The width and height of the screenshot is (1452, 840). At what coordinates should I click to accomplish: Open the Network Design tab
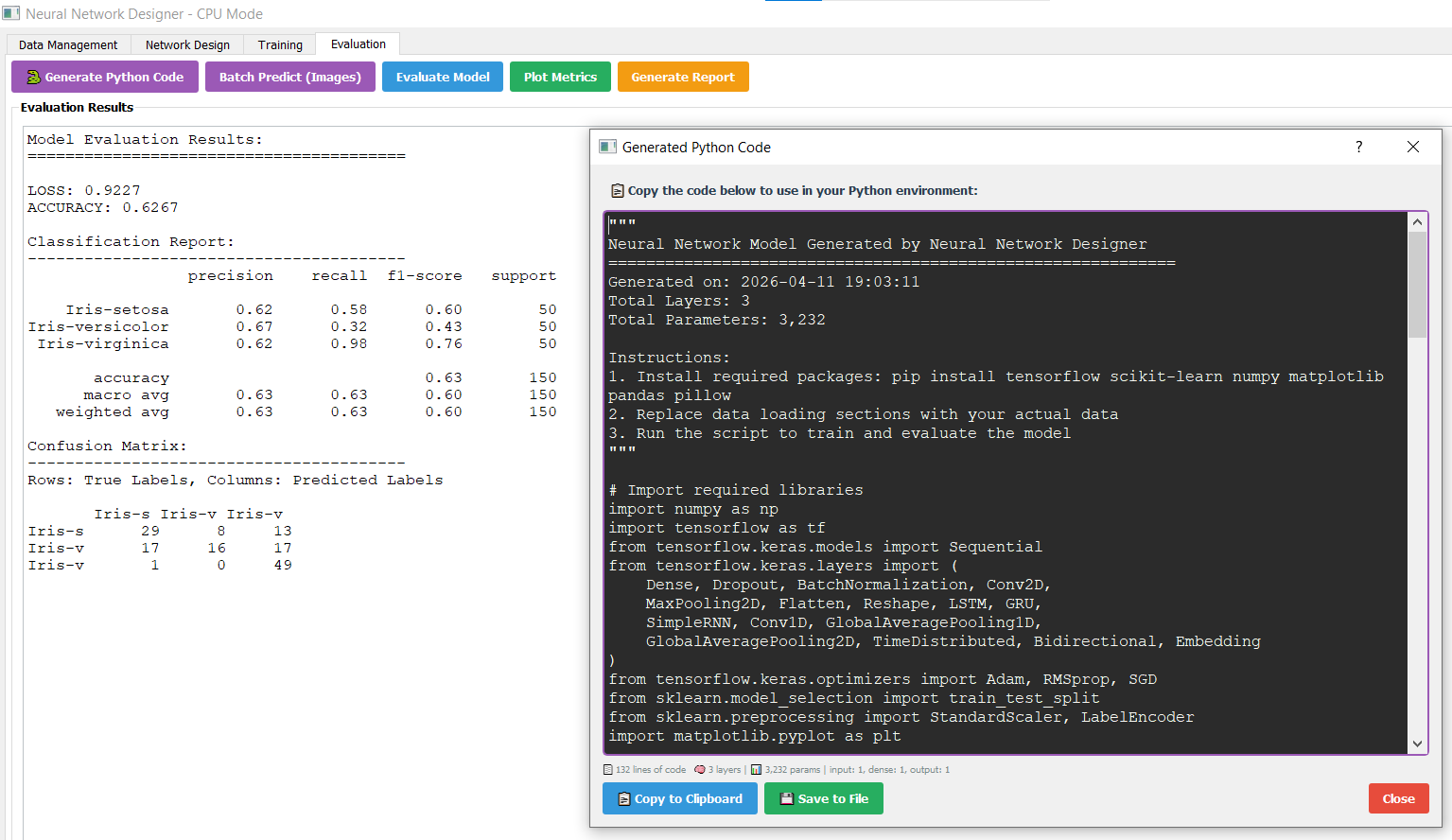[187, 44]
